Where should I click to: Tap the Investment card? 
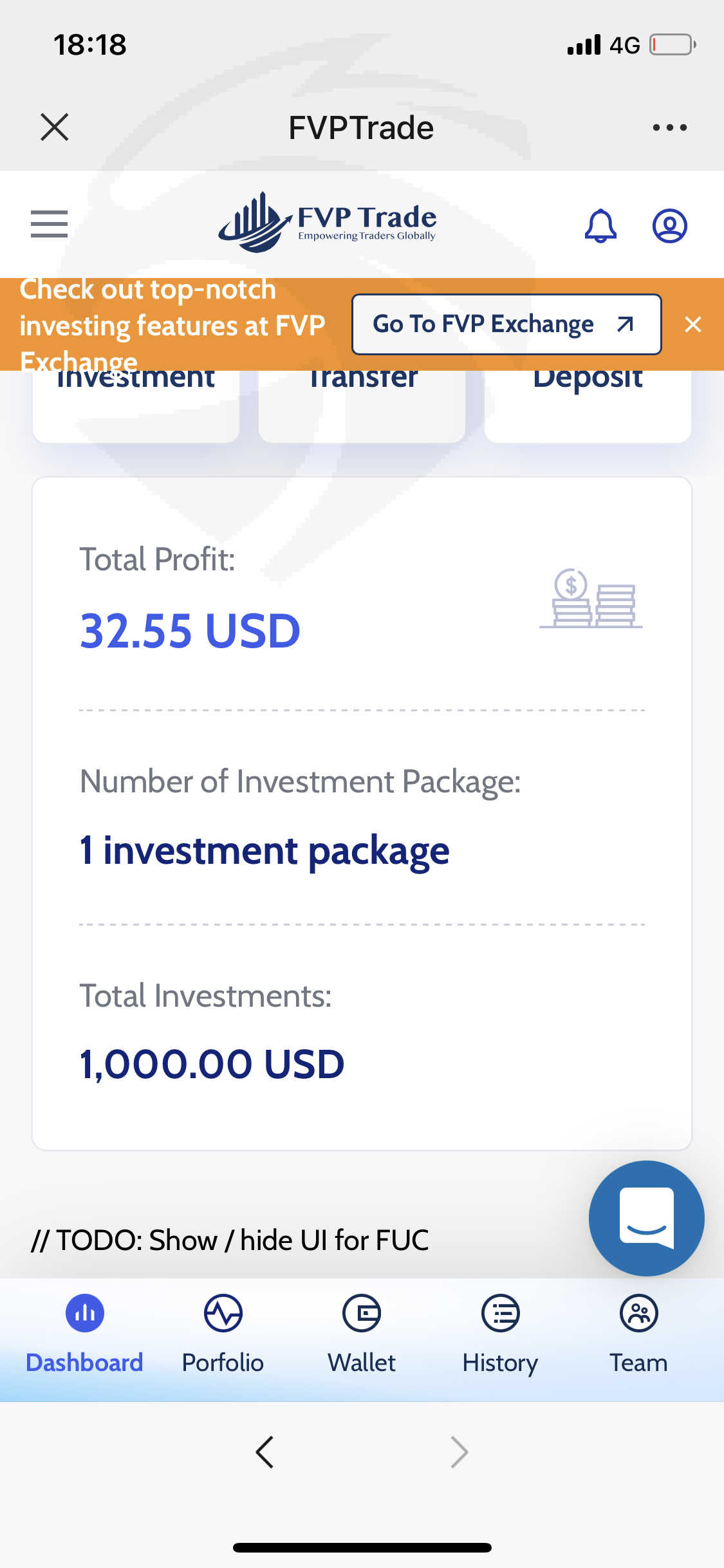click(x=136, y=406)
